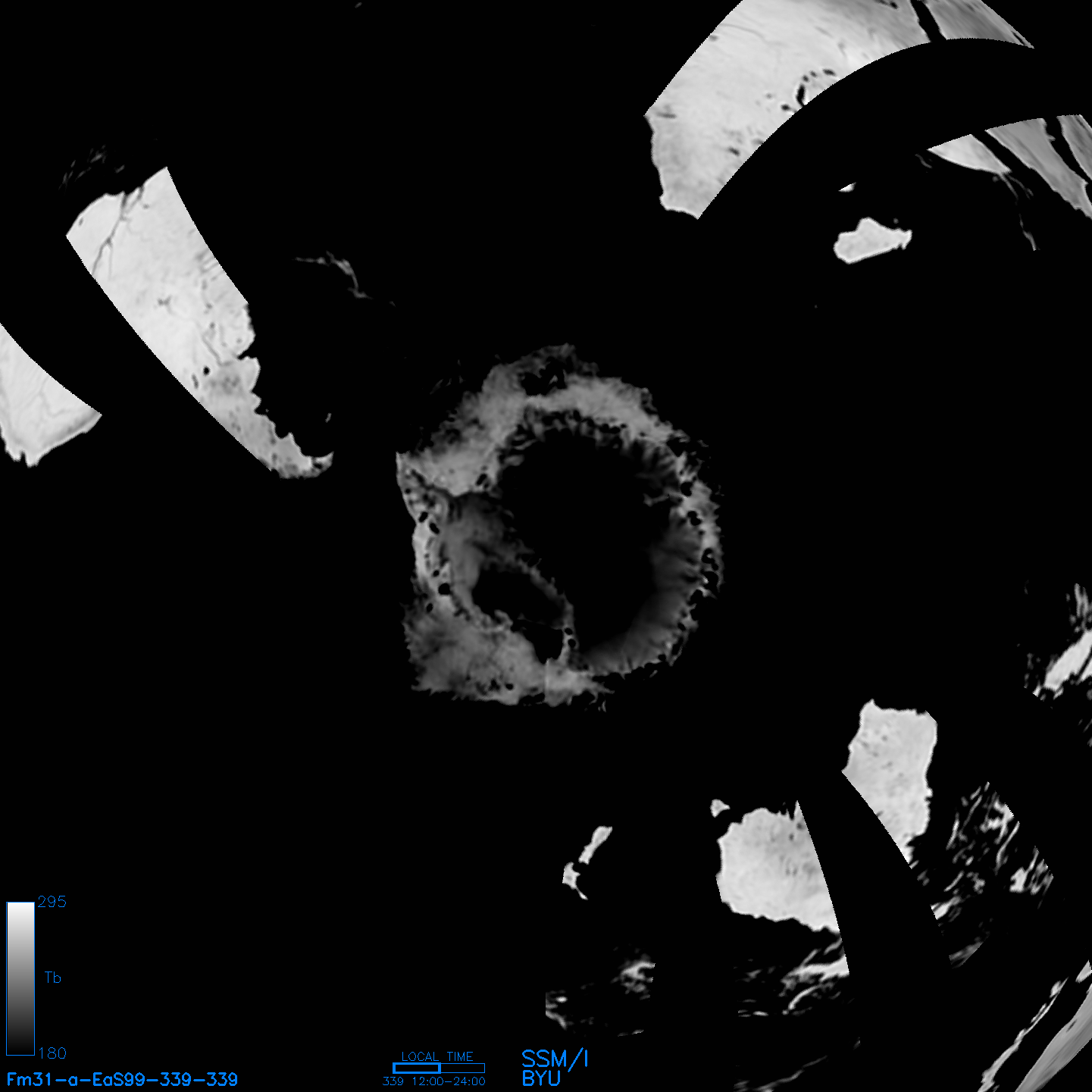Click the Tb legend label

coord(52,978)
